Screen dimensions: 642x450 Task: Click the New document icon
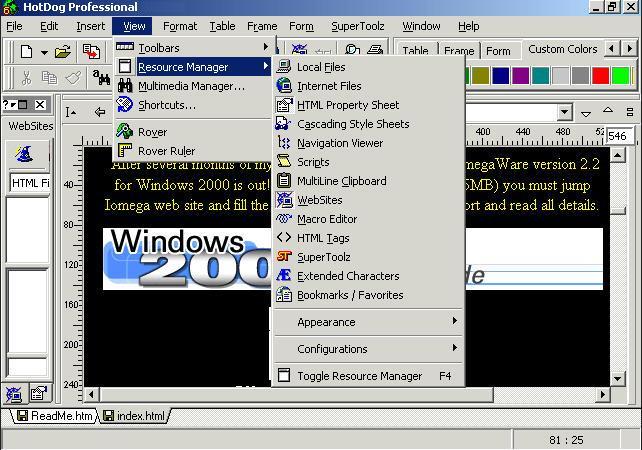point(27,52)
